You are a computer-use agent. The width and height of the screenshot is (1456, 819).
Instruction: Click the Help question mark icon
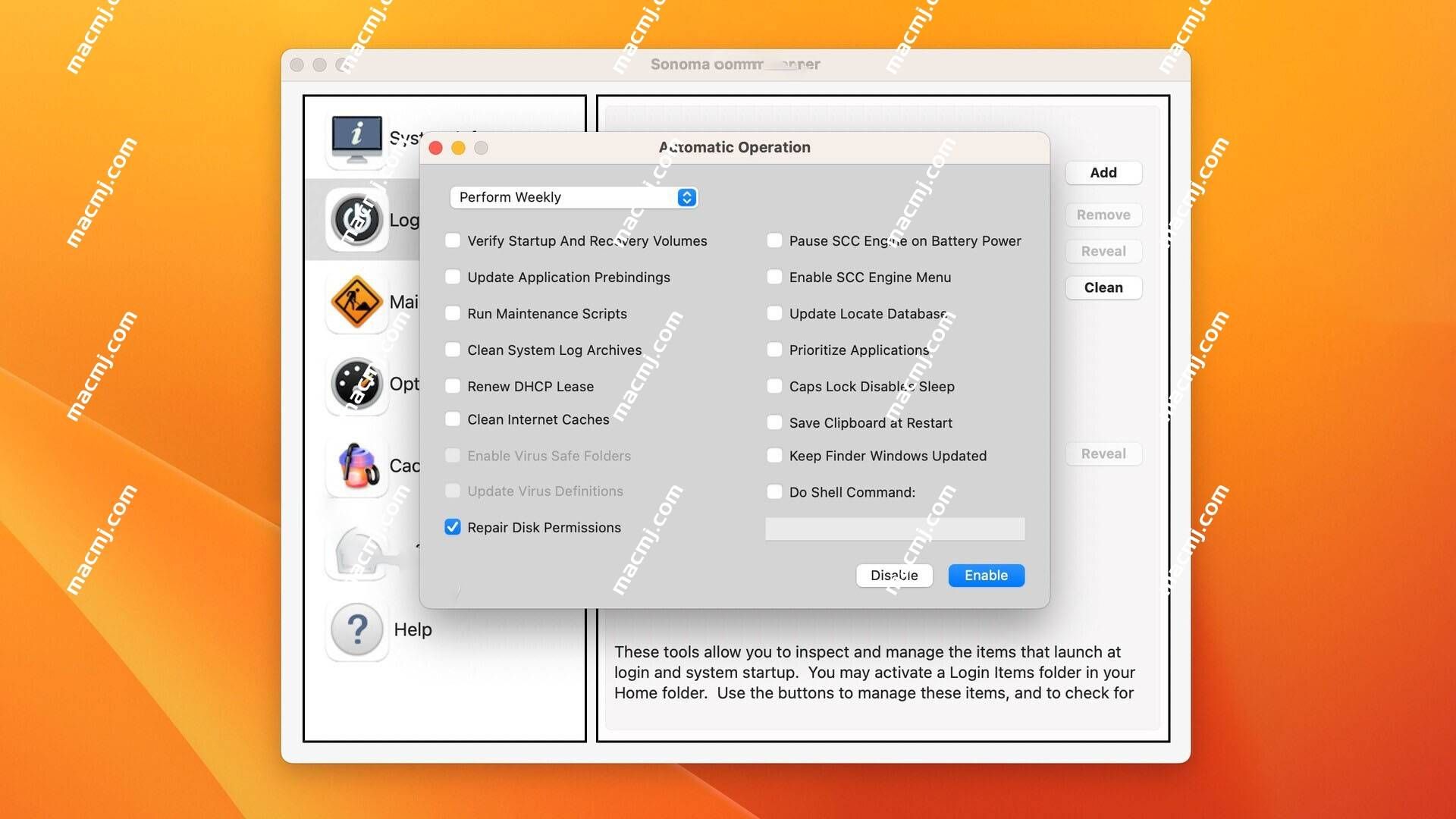[356, 629]
